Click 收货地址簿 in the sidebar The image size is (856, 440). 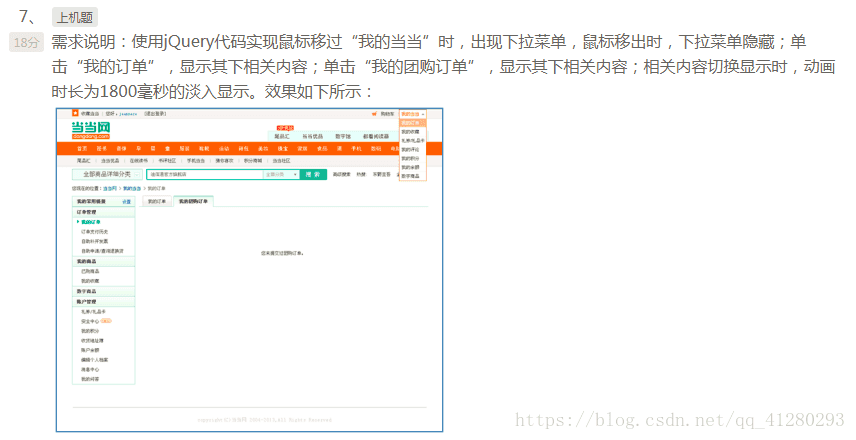tap(92, 340)
